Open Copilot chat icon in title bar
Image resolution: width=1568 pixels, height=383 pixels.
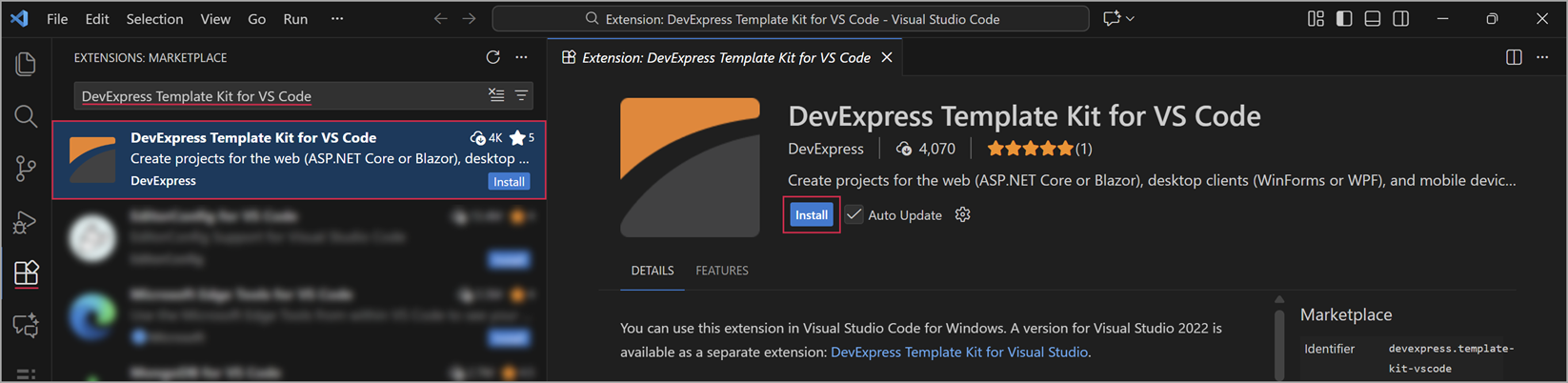[1112, 18]
